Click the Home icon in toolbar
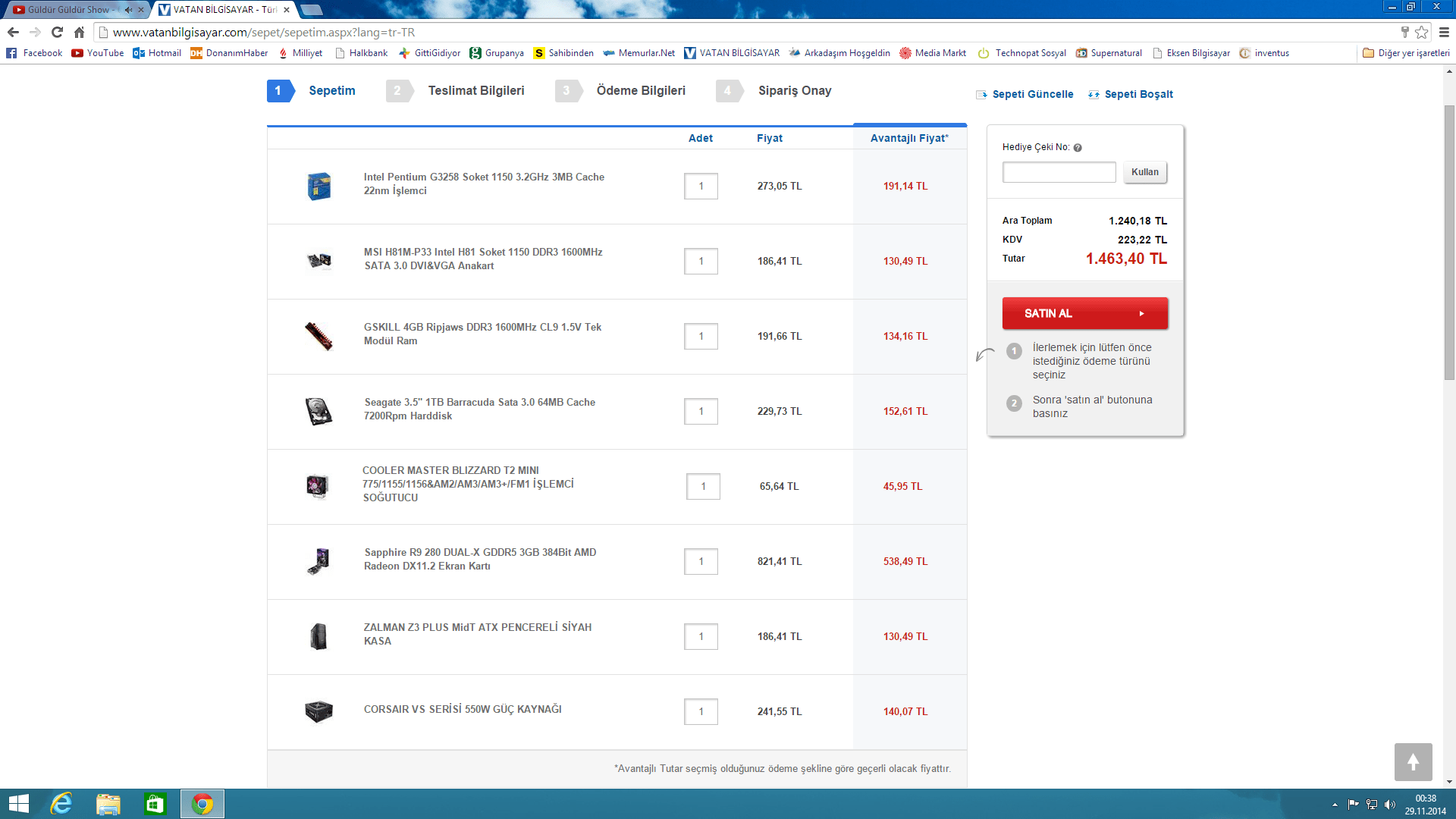1456x819 pixels. (79, 32)
